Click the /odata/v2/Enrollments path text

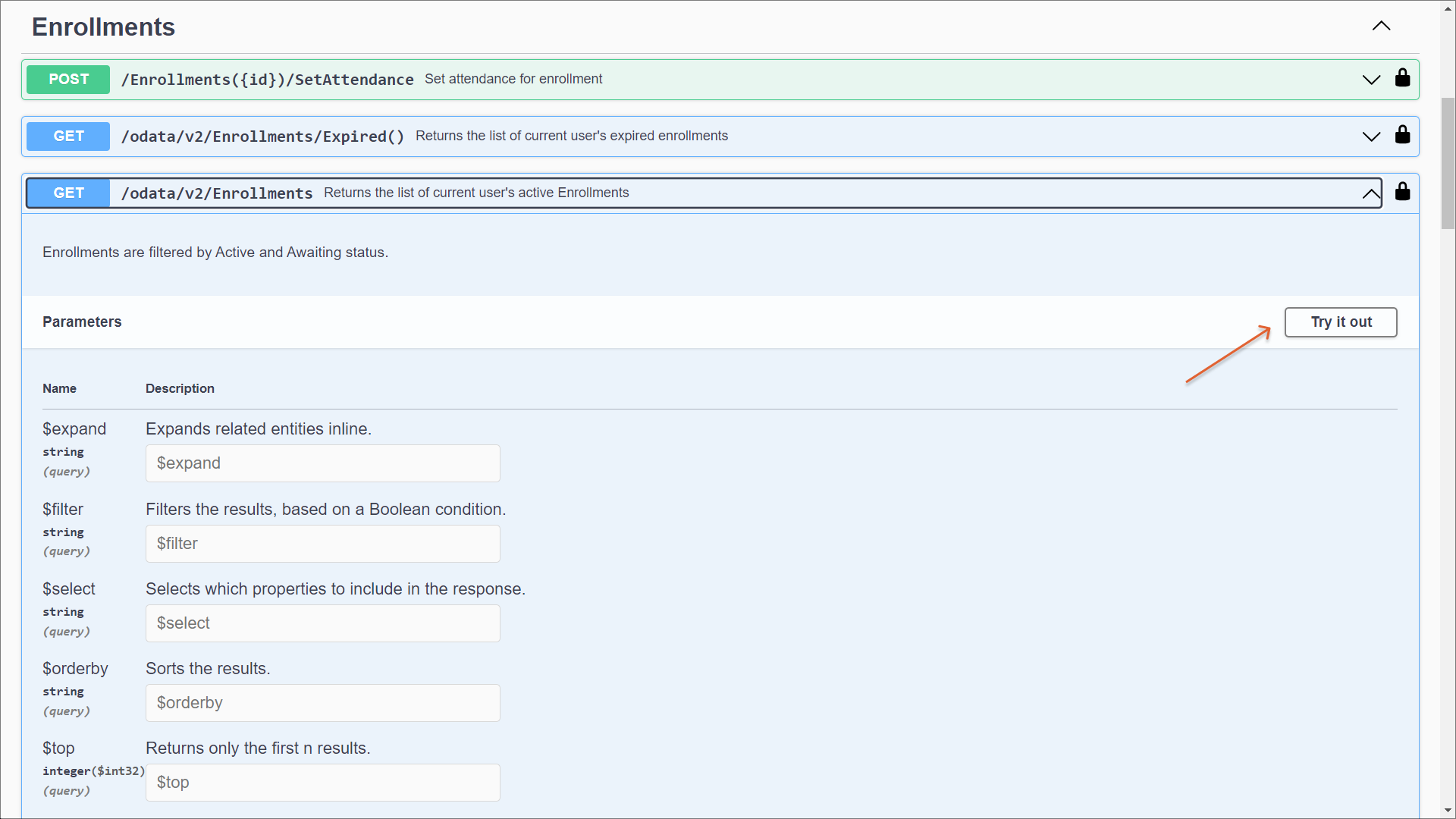point(217,193)
